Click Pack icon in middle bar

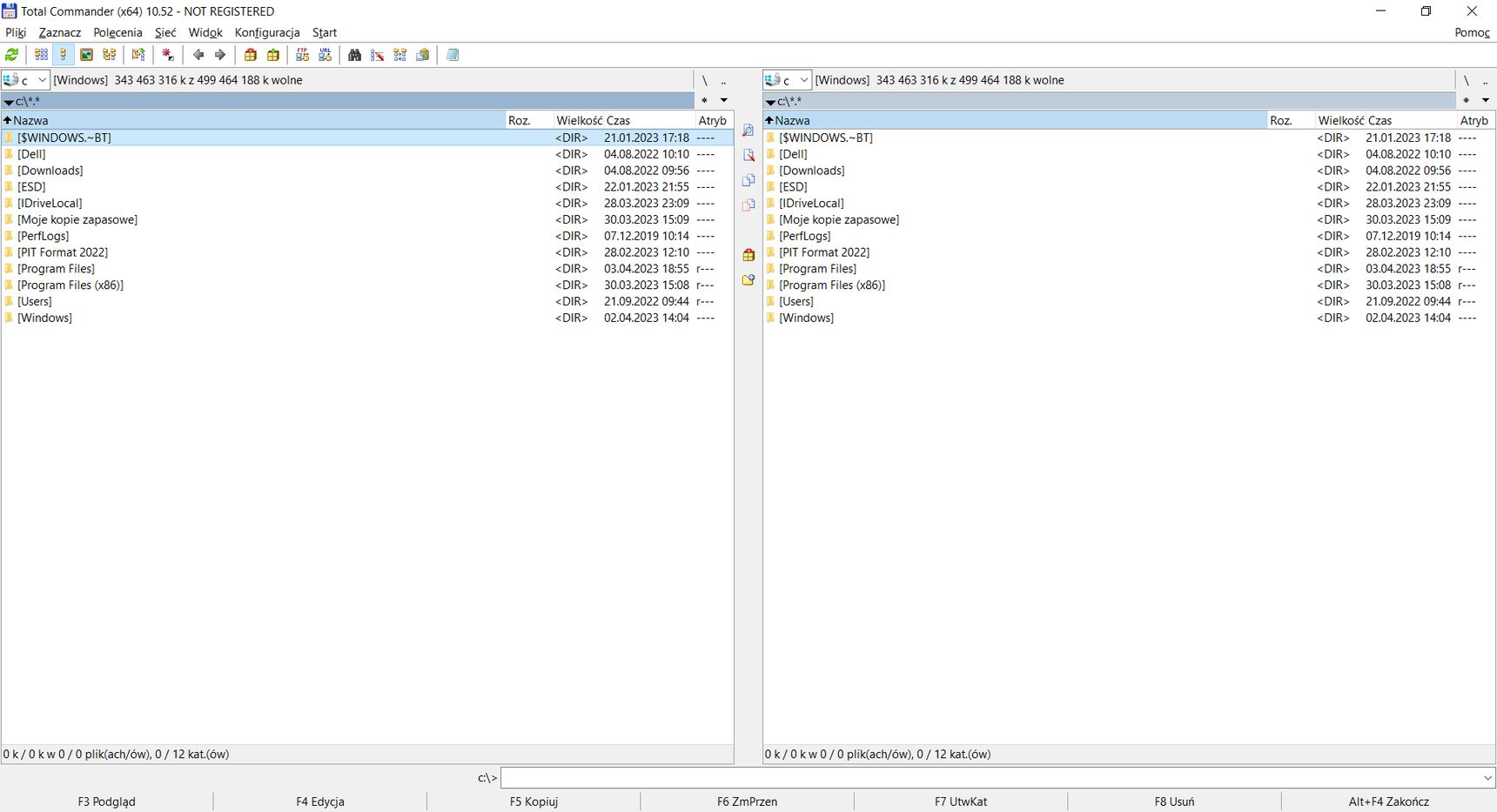(748, 255)
